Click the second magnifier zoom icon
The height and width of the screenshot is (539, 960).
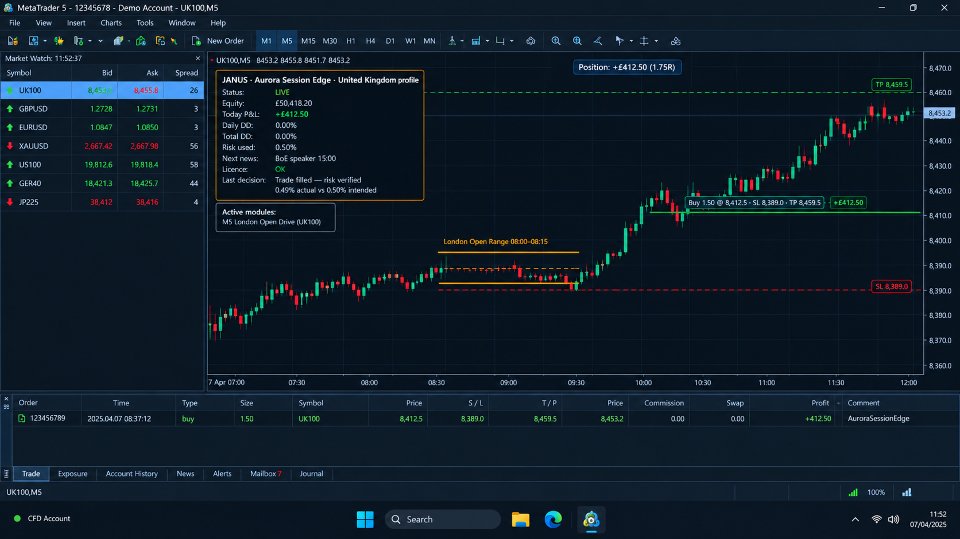click(577, 41)
